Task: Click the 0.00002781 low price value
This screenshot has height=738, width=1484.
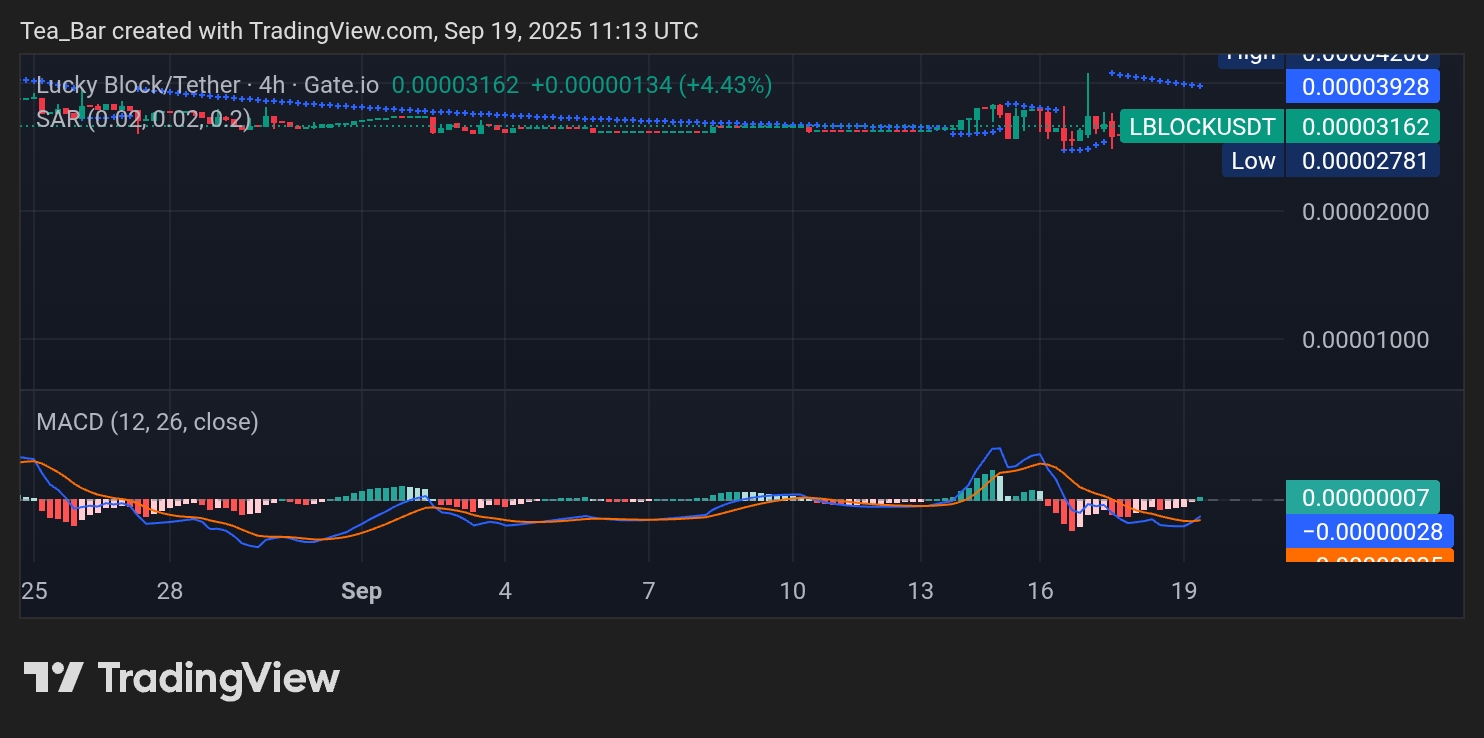Action: click(1365, 161)
